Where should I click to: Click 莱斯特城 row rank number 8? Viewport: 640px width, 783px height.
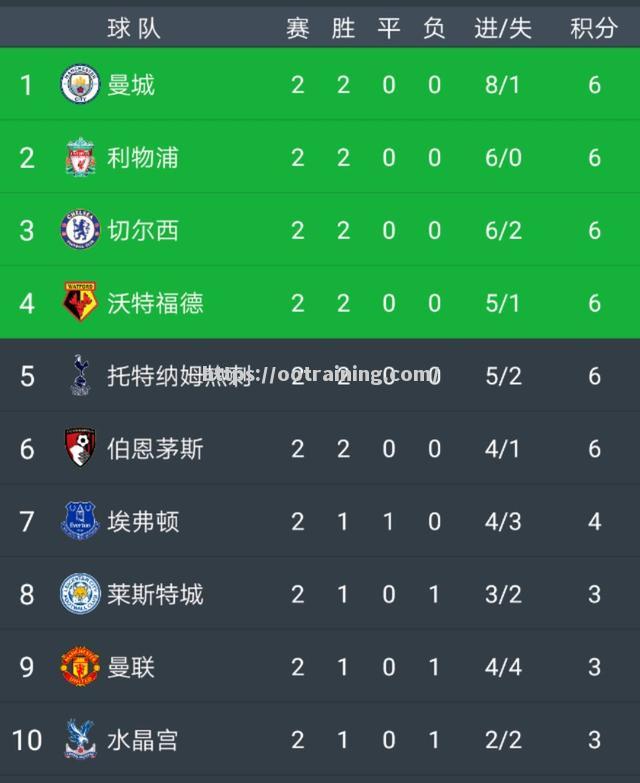(27, 594)
